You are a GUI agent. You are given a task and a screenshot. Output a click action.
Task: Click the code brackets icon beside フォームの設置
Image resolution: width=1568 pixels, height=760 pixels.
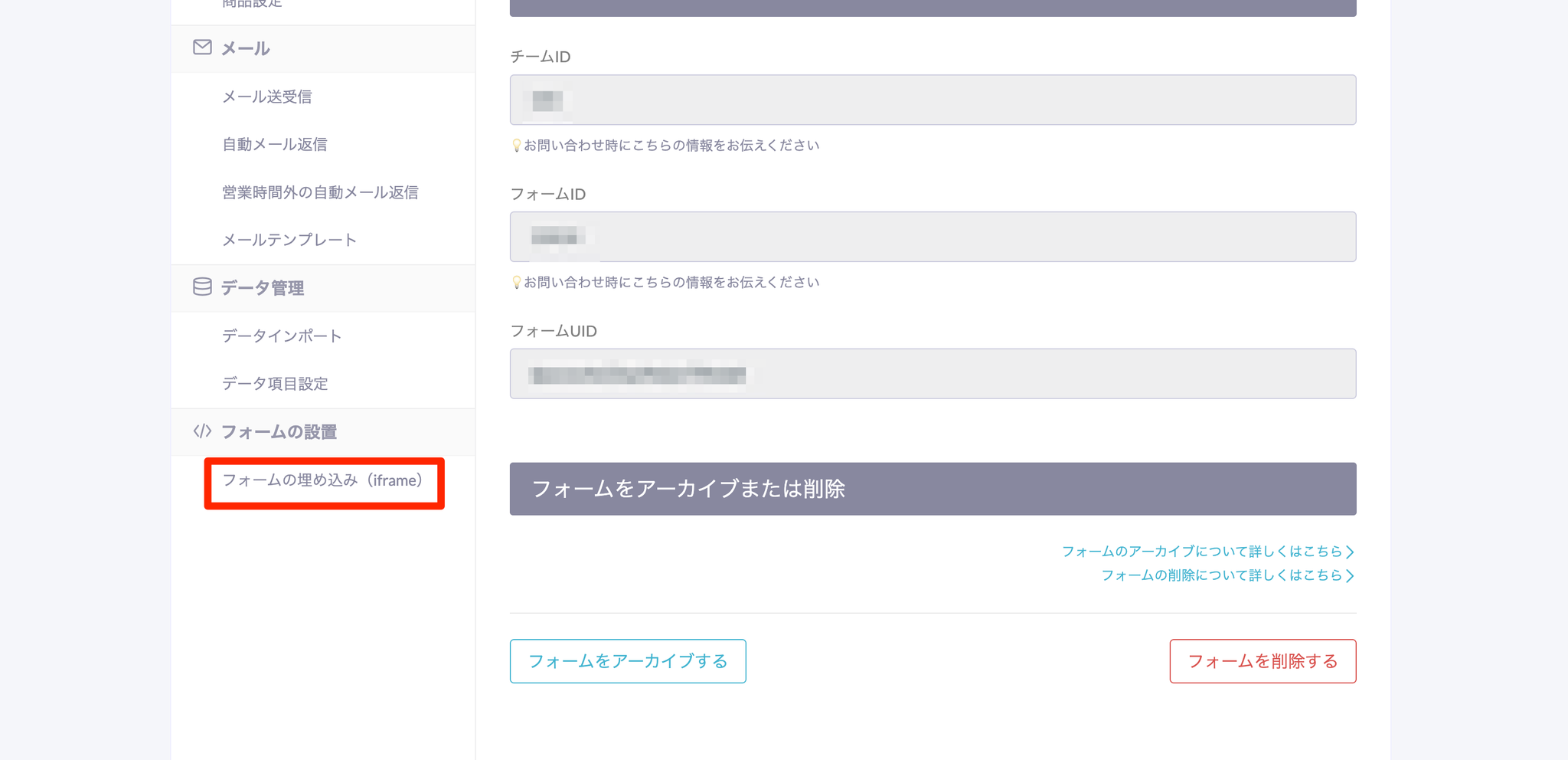[202, 431]
